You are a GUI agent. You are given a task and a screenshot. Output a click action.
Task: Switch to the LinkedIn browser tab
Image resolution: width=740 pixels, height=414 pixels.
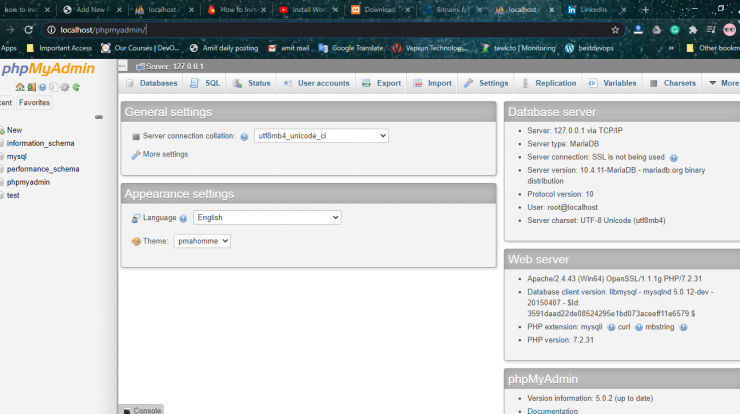tap(597, 9)
